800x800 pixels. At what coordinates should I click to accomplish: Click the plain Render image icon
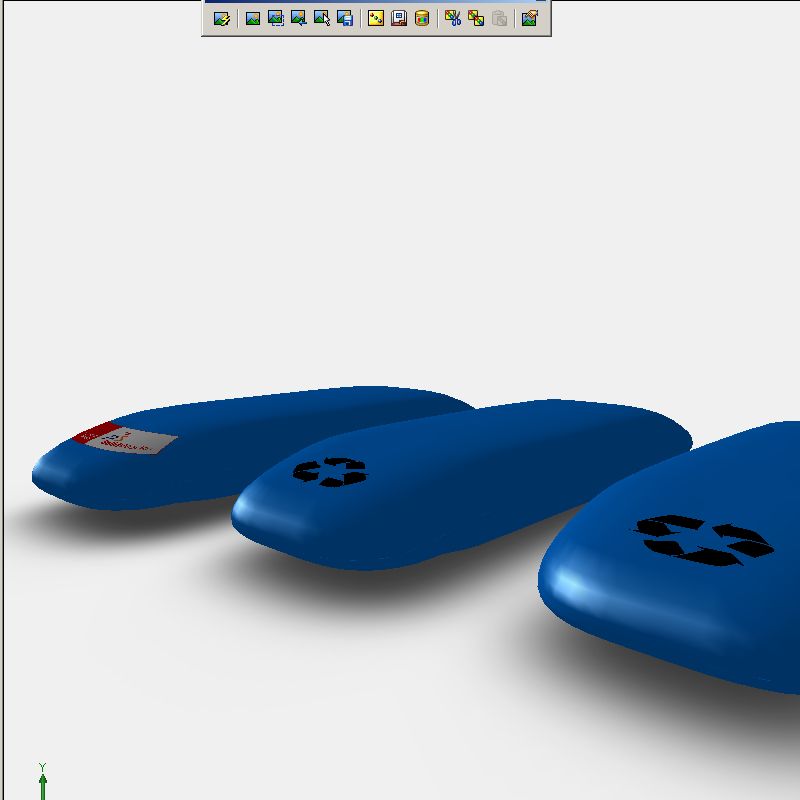(x=253, y=19)
